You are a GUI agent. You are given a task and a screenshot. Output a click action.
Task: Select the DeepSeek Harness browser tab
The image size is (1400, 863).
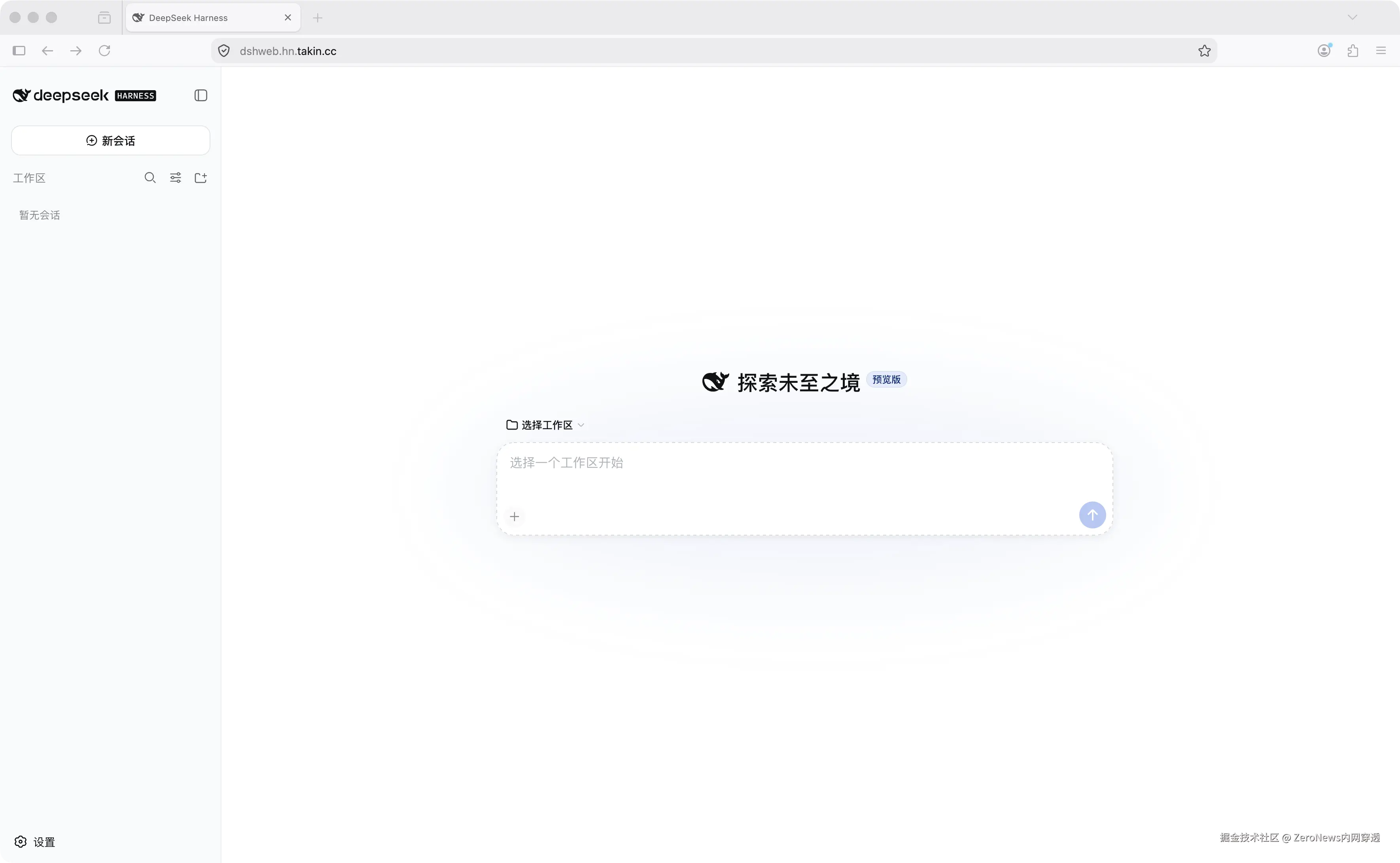[x=213, y=18]
